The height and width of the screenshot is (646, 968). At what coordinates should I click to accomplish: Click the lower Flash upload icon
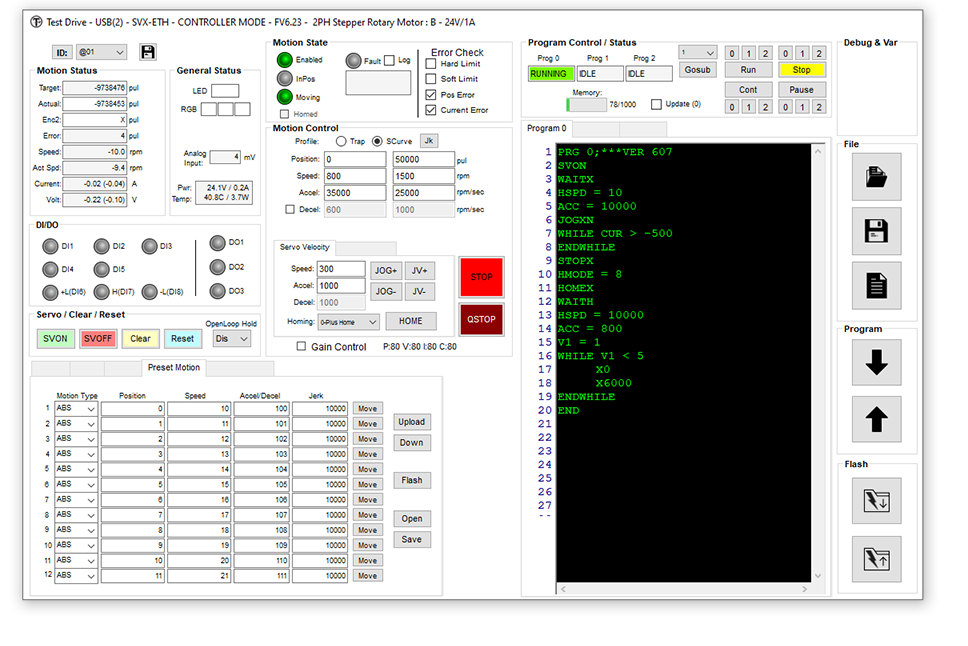click(876, 558)
